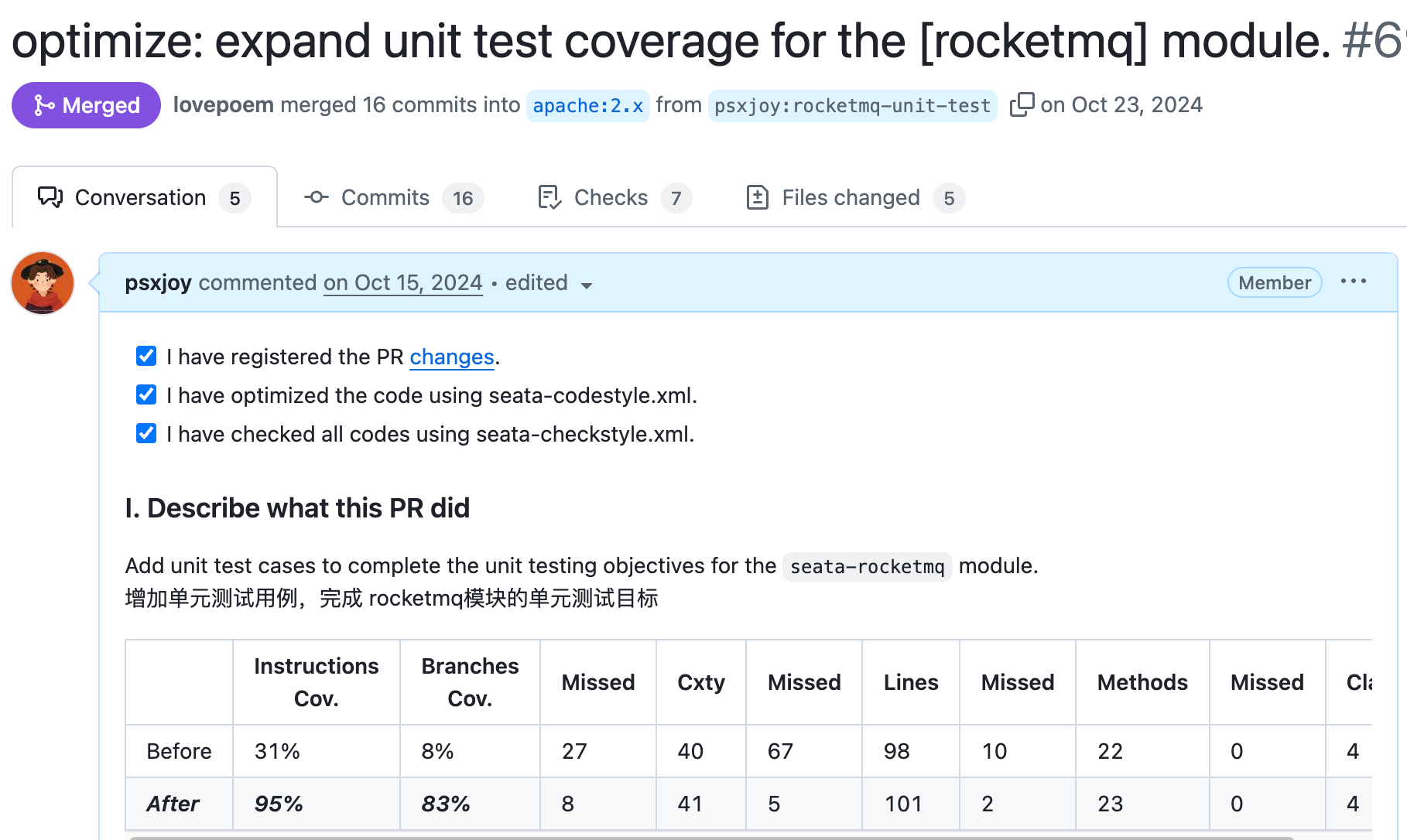Image resolution: width=1407 pixels, height=840 pixels.
Task: Toggle the seata-checkstyle.xml checkbox
Action: click(x=146, y=433)
